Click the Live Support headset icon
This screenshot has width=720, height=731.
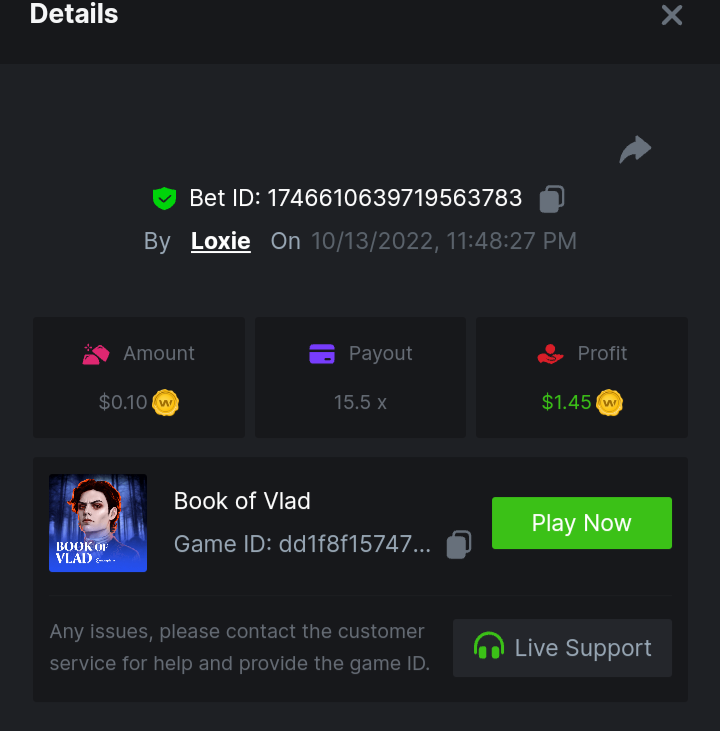point(489,648)
